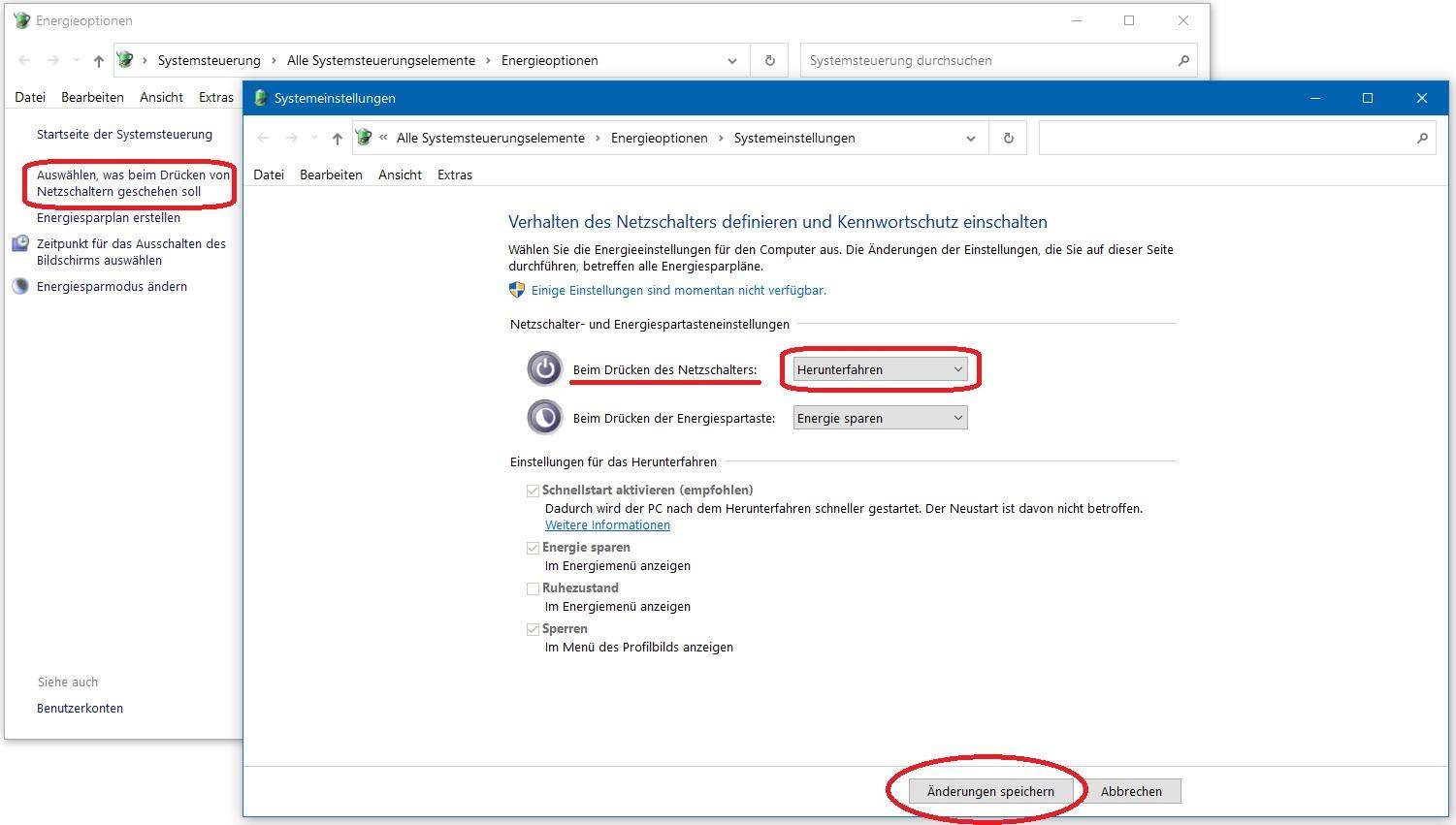Viewport: 1456px width, 825px height.
Task: Uncheck Schnellstart aktivieren (empfohlen)
Action: 533,491
